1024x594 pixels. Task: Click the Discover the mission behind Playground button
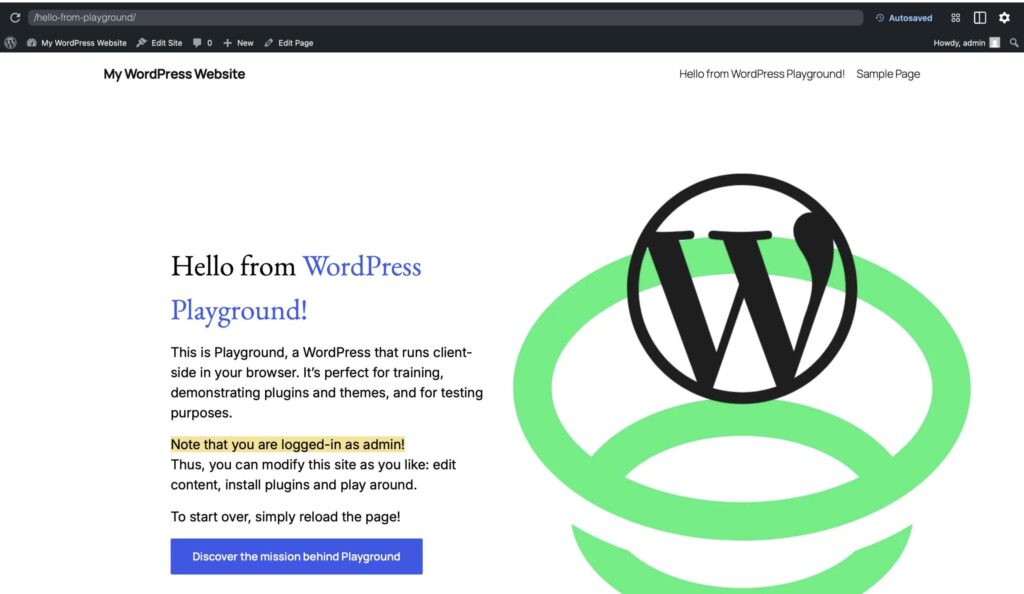[296, 557]
